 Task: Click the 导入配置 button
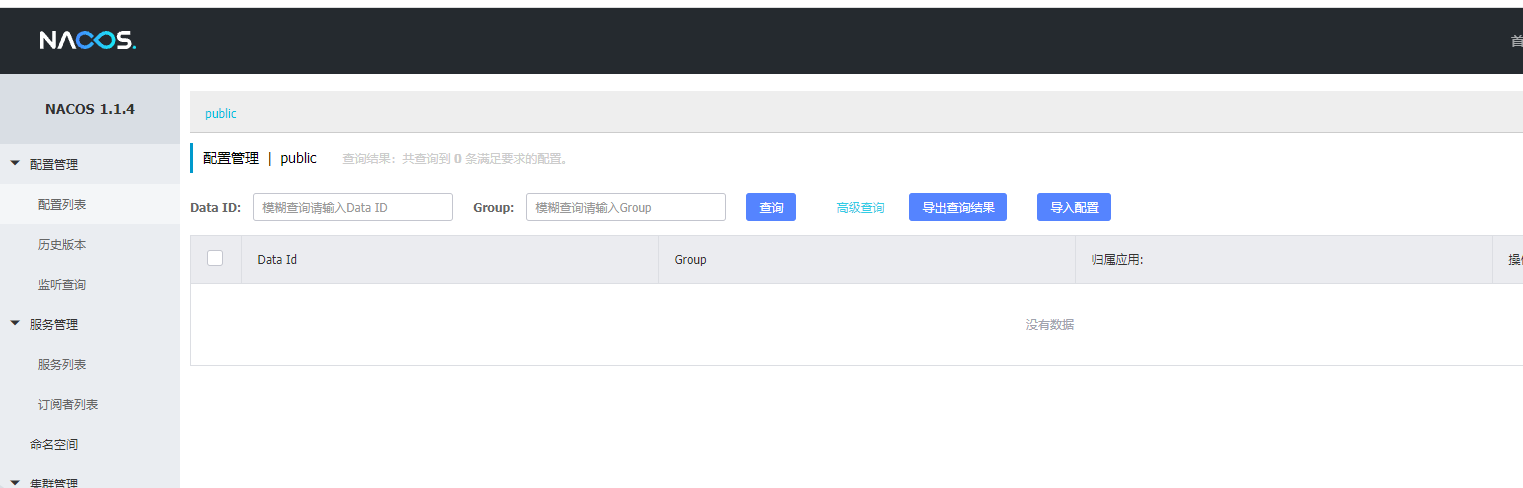coord(1074,207)
